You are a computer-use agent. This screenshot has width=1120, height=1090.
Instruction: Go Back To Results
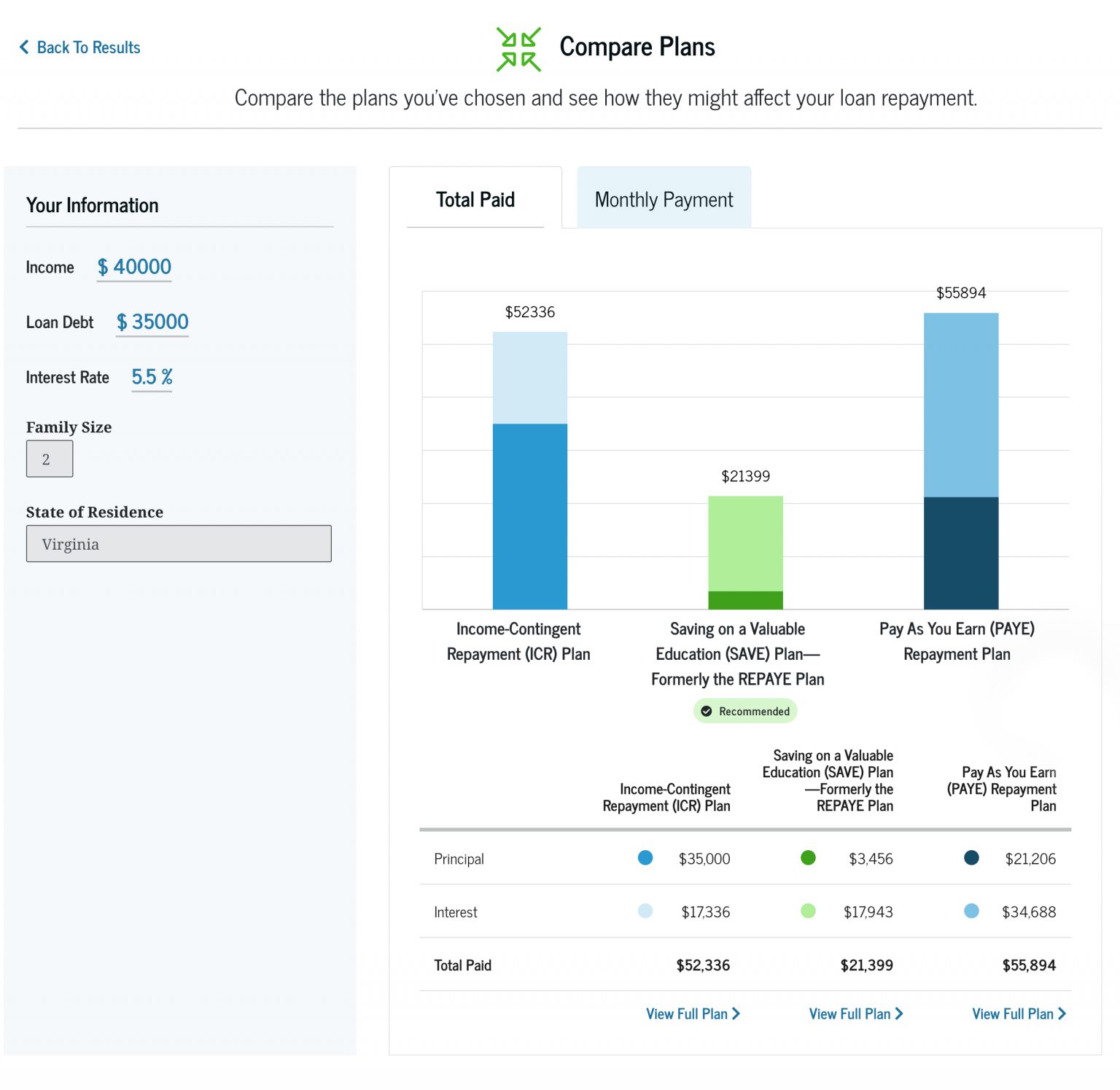tap(87, 47)
